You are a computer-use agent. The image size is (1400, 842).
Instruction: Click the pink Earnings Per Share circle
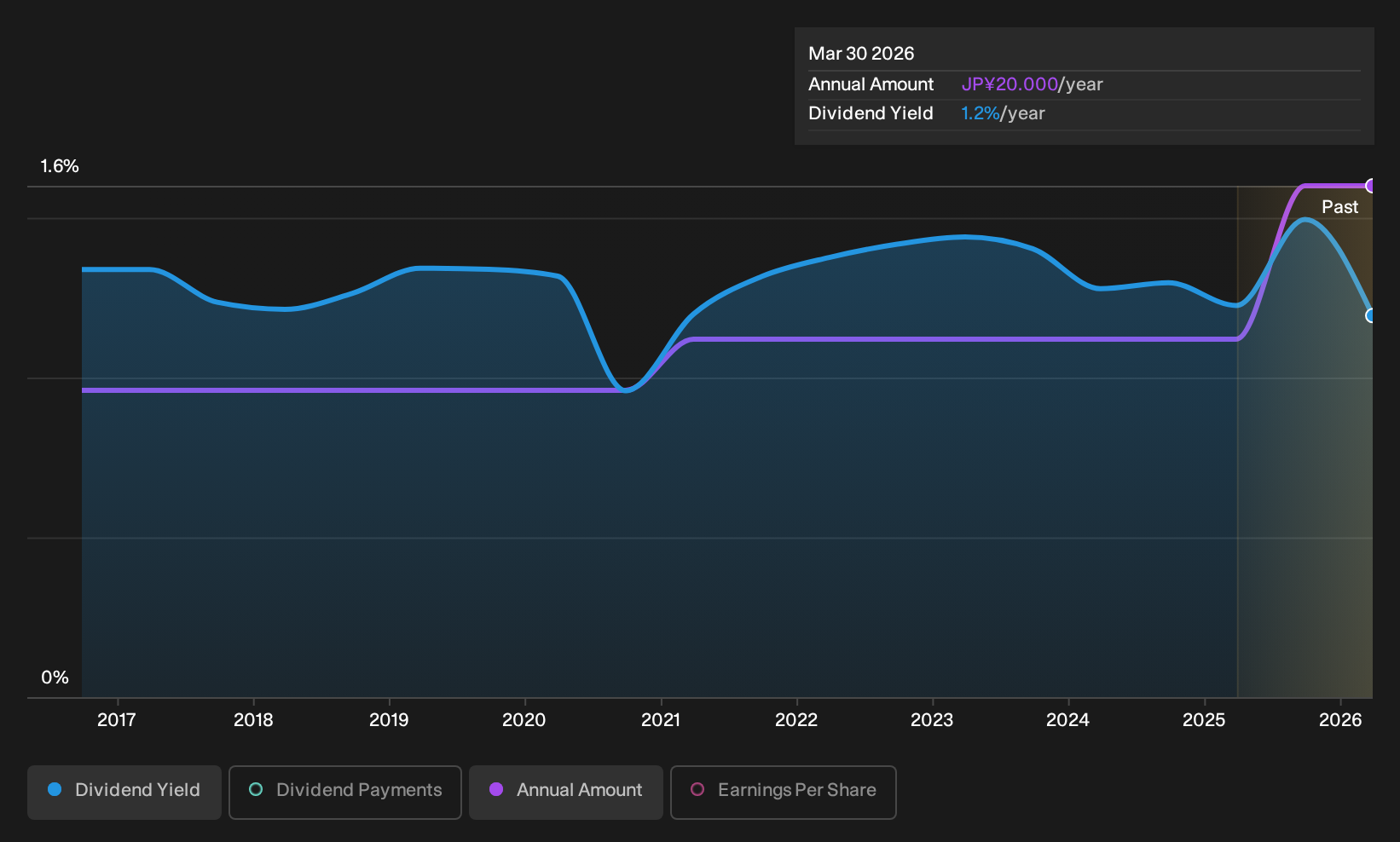[x=697, y=789]
